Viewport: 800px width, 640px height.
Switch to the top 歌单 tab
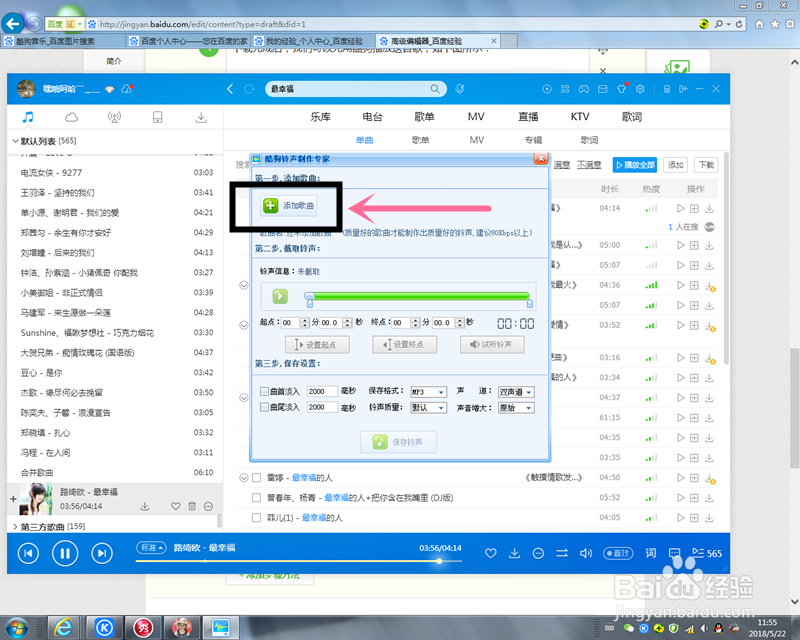click(x=424, y=117)
